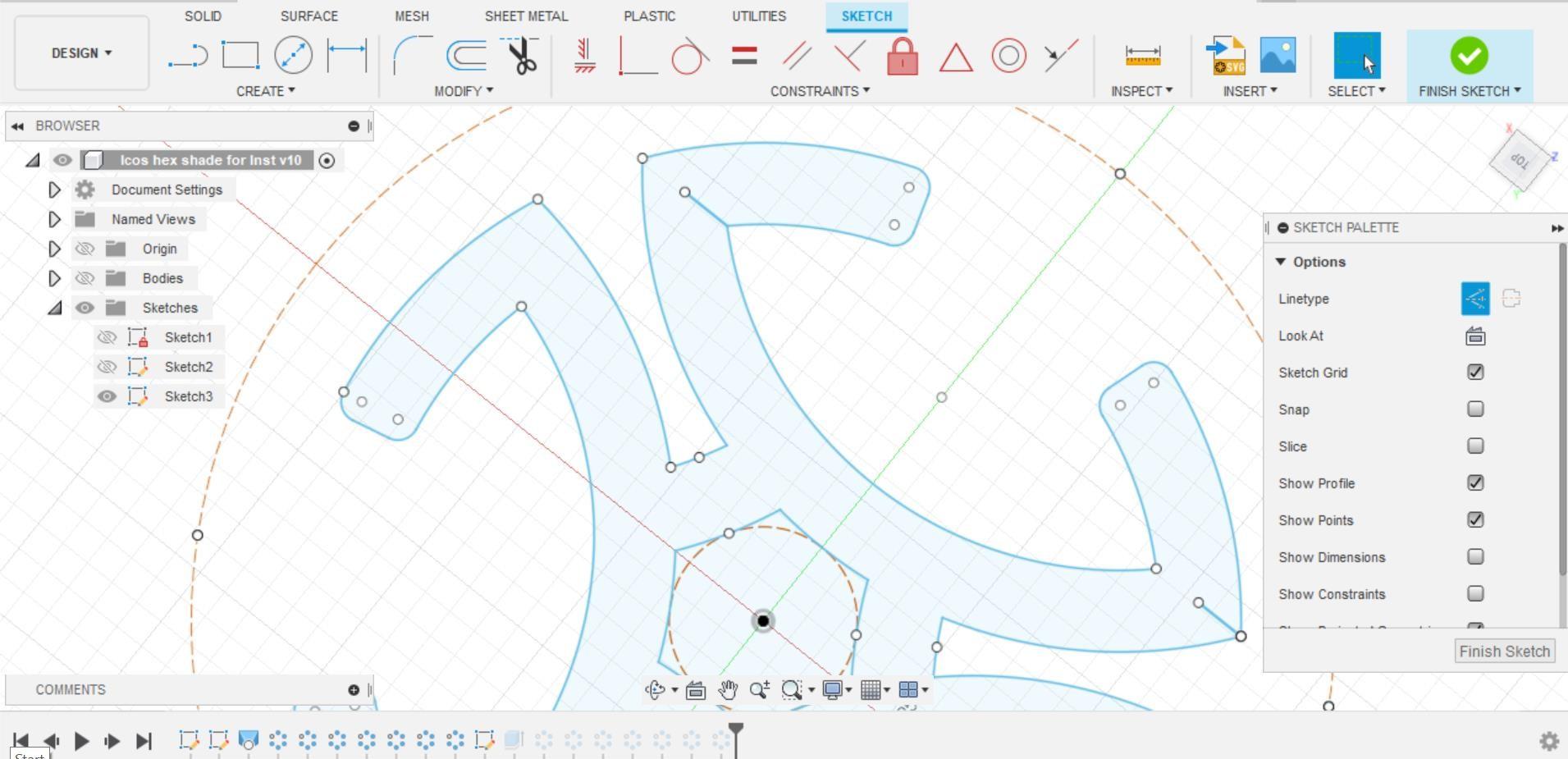This screenshot has width=1568, height=759.
Task: Open the DESIGN workspace dropdown
Action: (x=81, y=53)
